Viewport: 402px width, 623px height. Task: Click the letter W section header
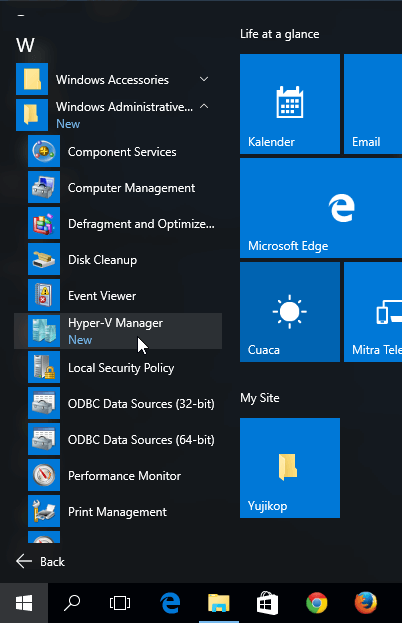(25, 45)
